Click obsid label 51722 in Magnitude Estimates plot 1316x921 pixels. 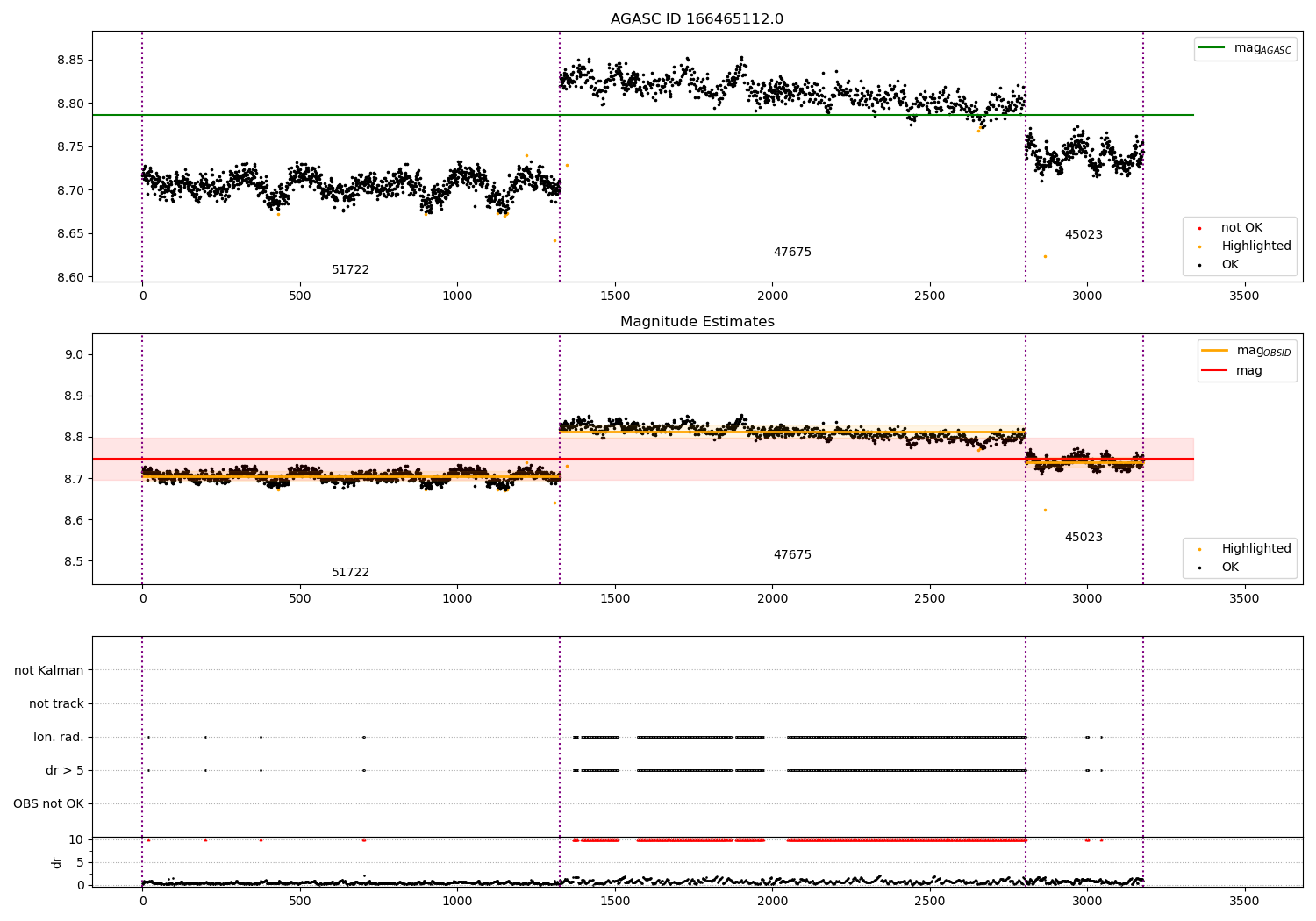[350, 573]
